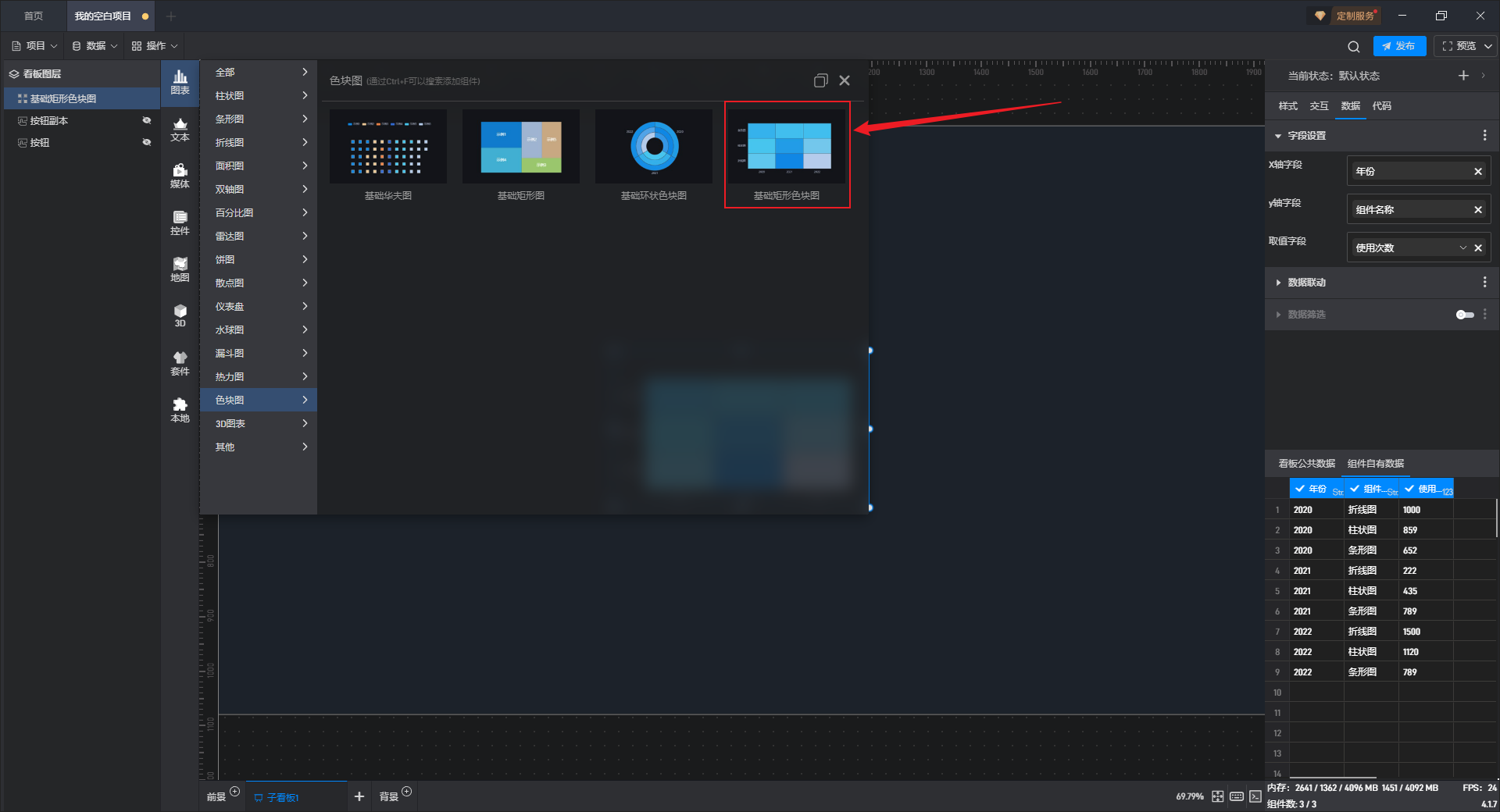The width and height of the screenshot is (1500, 812).
Task: Uncheck the 年份 column checkbox
Action: [1299, 489]
